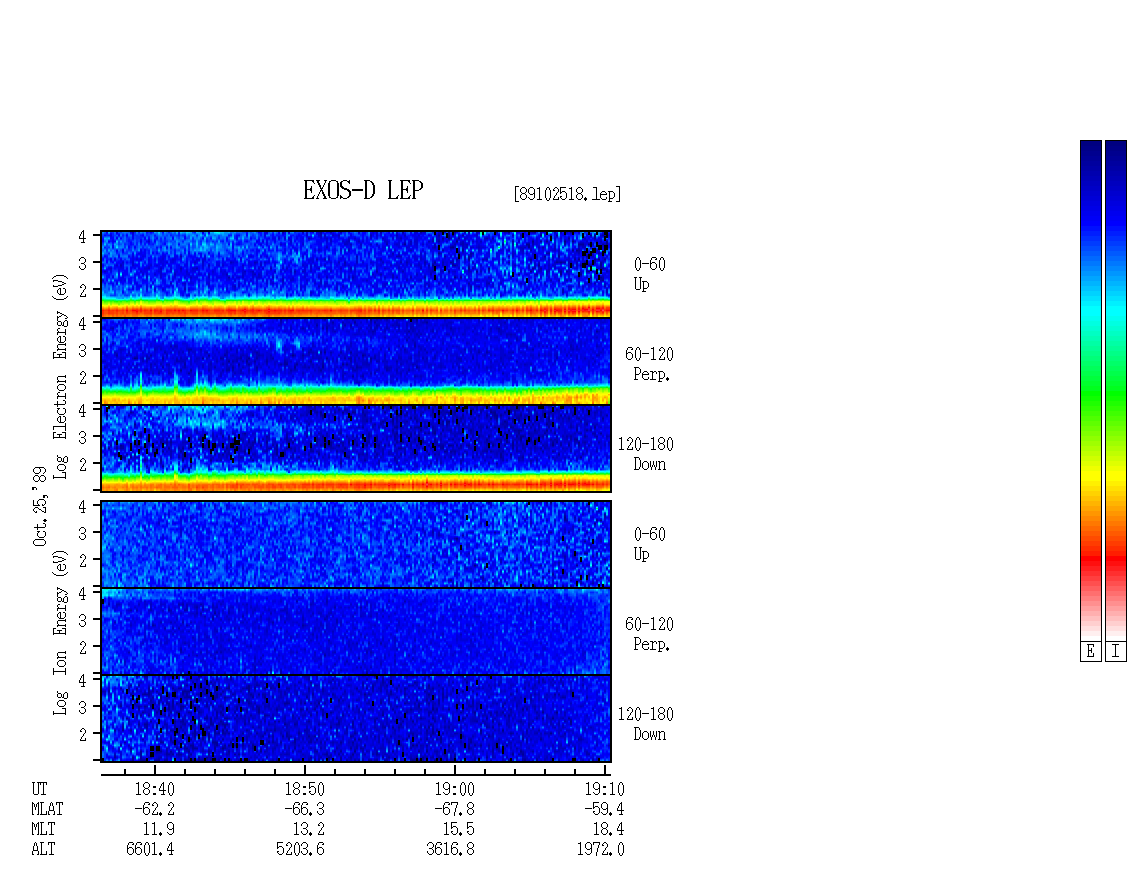Click the ion 0-60 Up spectrogram panel
The width and height of the screenshot is (1130, 875).
(x=356, y=544)
